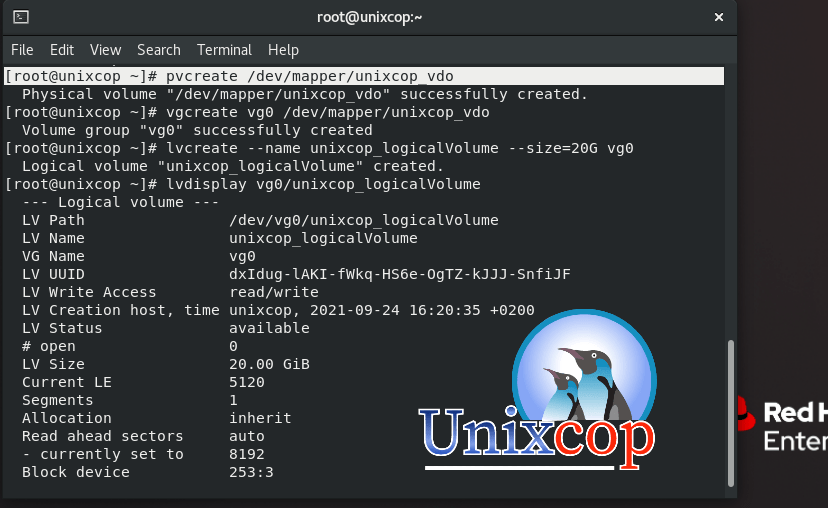Open the Terminal menu

click(x=224, y=50)
